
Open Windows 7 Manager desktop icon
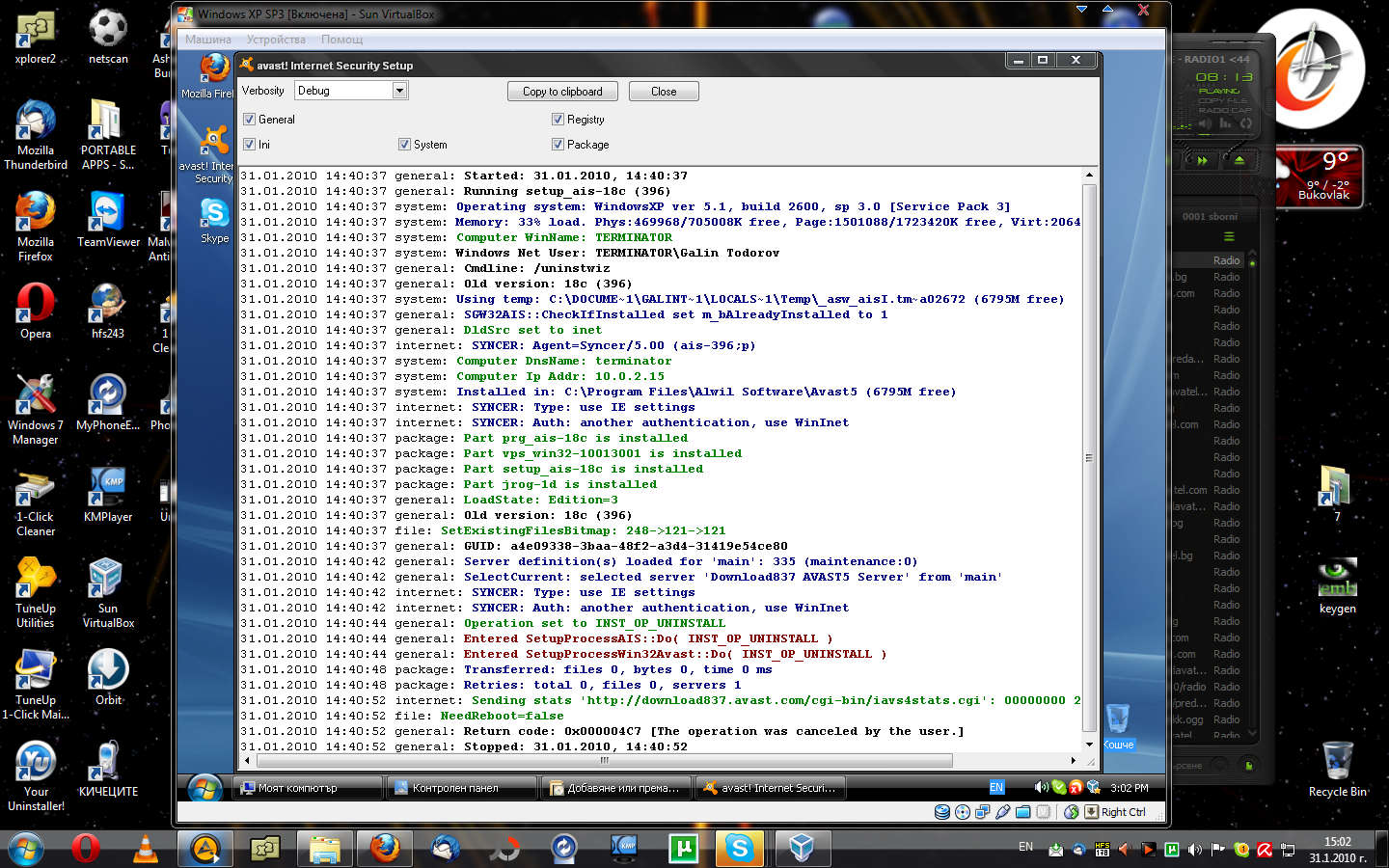pyautogui.click(x=36, y=410)
